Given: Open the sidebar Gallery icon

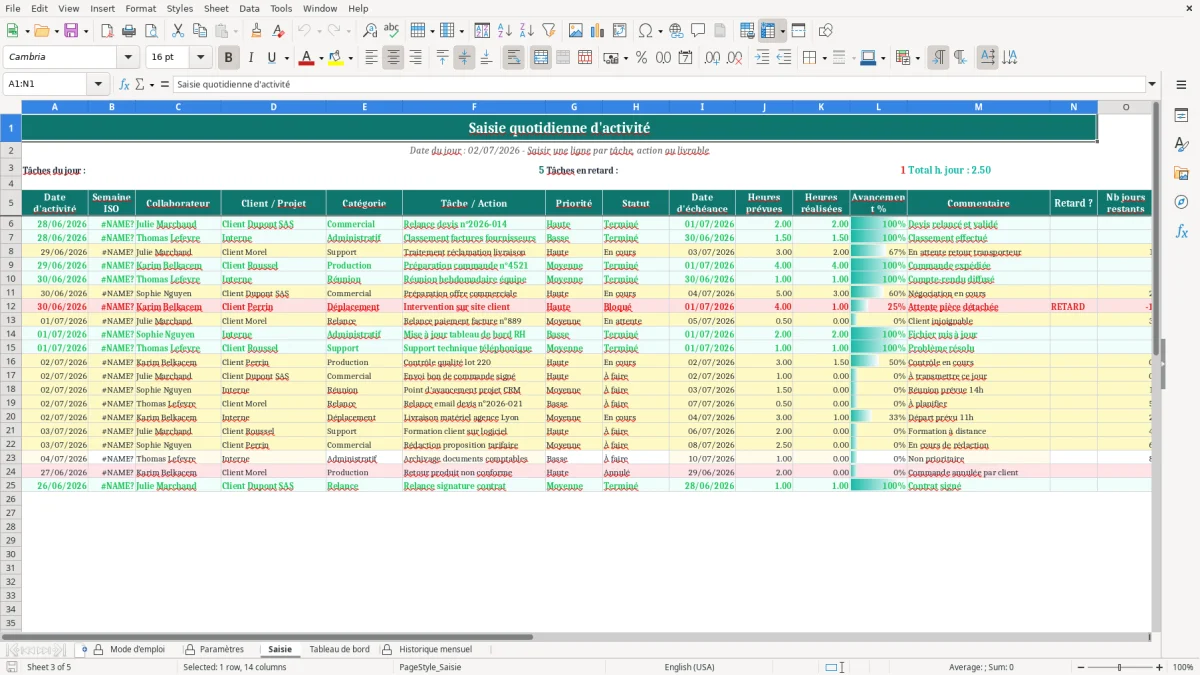Looking at the screenshot, I should pyautogui.click(x=1181, y=173).
